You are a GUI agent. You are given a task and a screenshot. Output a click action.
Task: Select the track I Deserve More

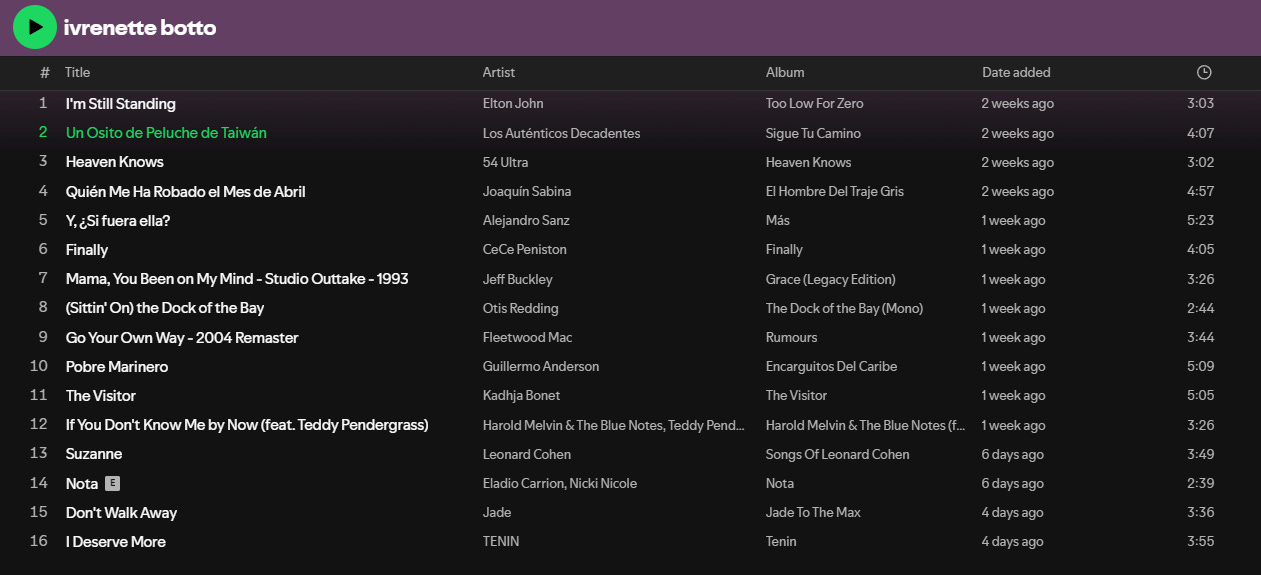[116, 542]
